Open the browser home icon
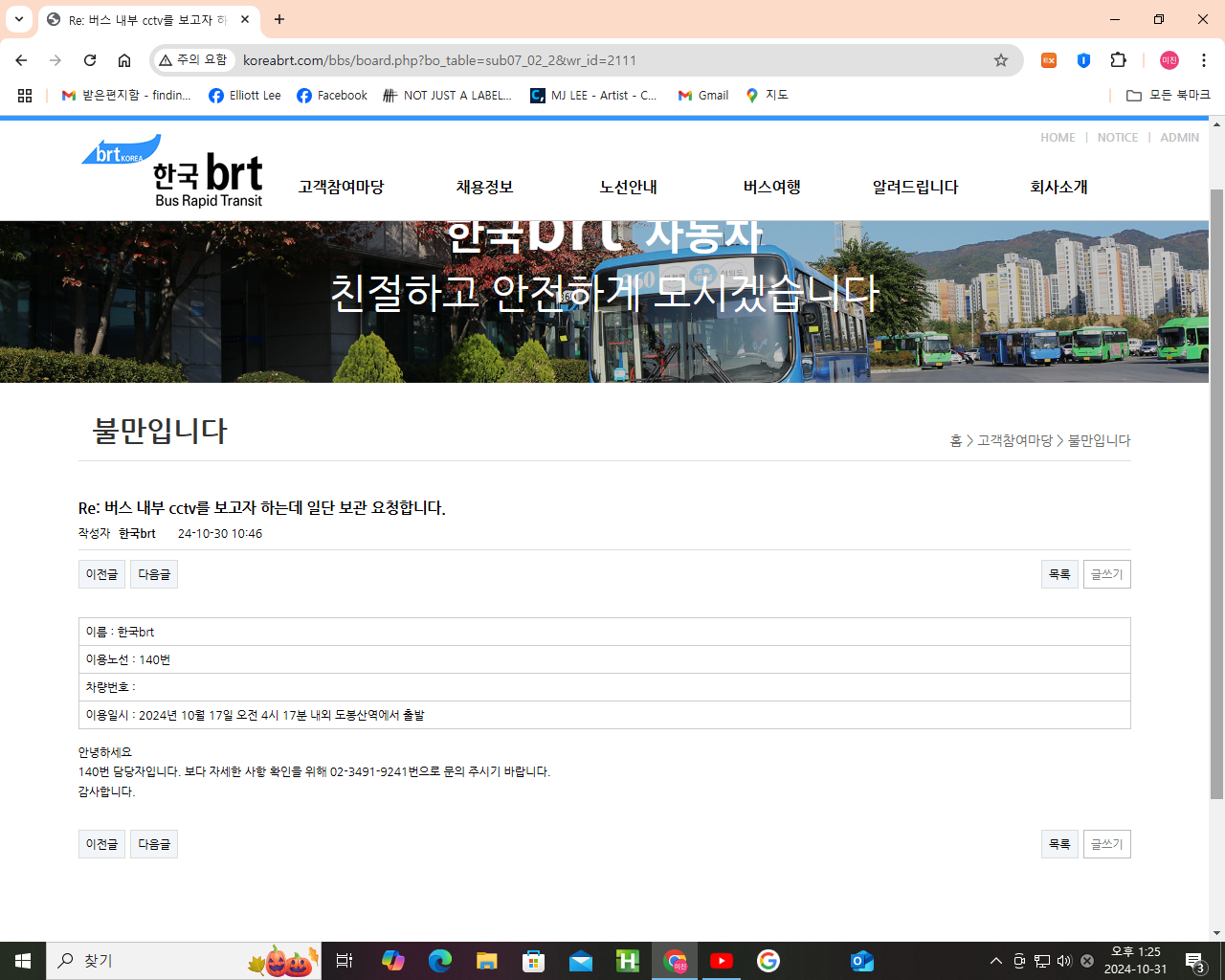Screen dimensions: 1225x980 click(123, 59)
